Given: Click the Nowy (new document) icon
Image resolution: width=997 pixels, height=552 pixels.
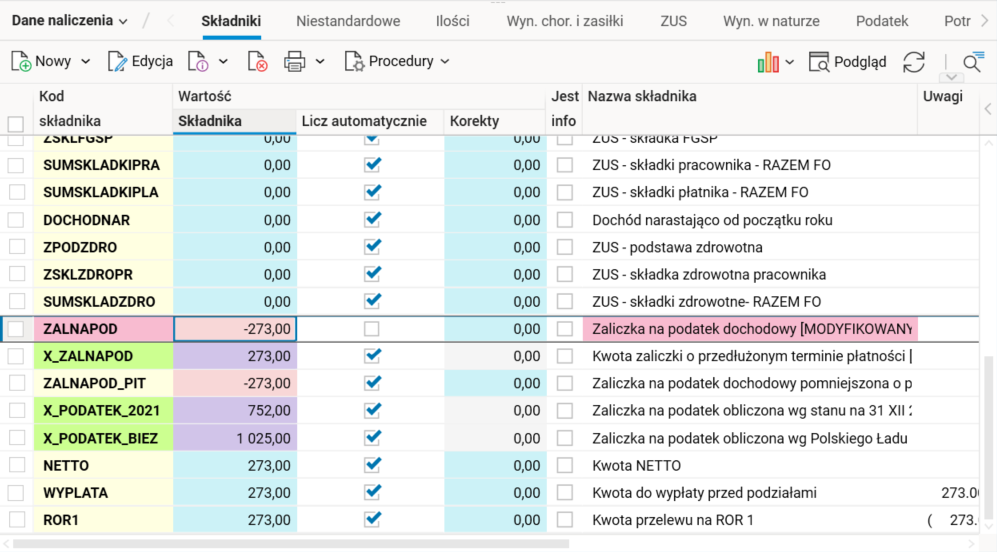Looking at the screenshot, I should point(21,62).
